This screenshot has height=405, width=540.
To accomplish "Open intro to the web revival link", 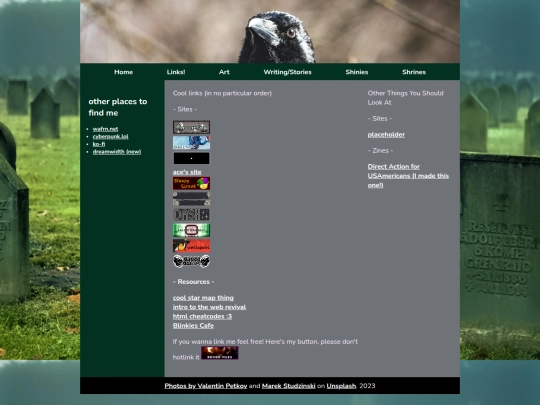I will click(x=209, y=307).
